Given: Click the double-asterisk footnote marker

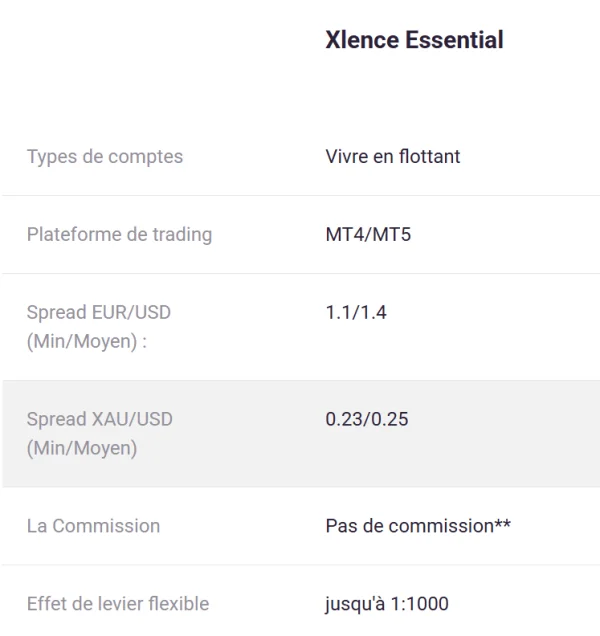Looking at the screenshot, I should (x=503, y=523).
